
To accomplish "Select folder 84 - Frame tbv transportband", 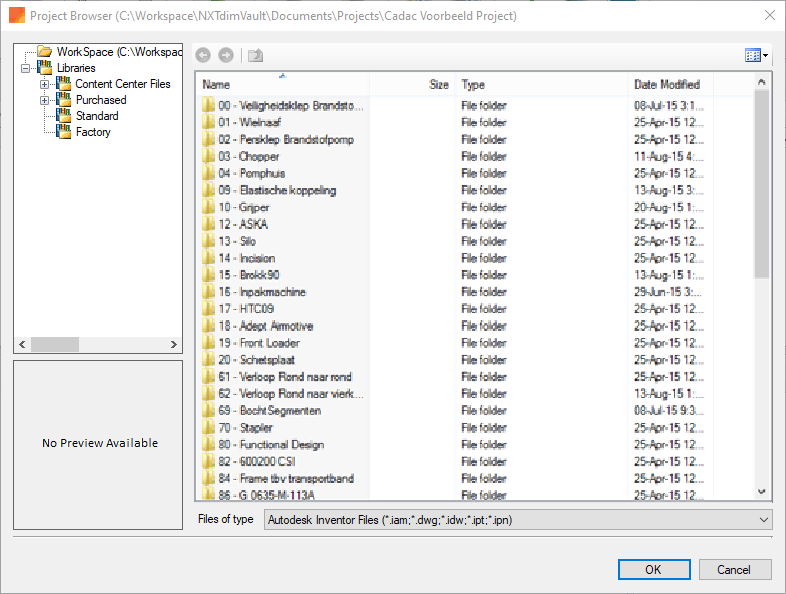I will [x=278, y=479].
